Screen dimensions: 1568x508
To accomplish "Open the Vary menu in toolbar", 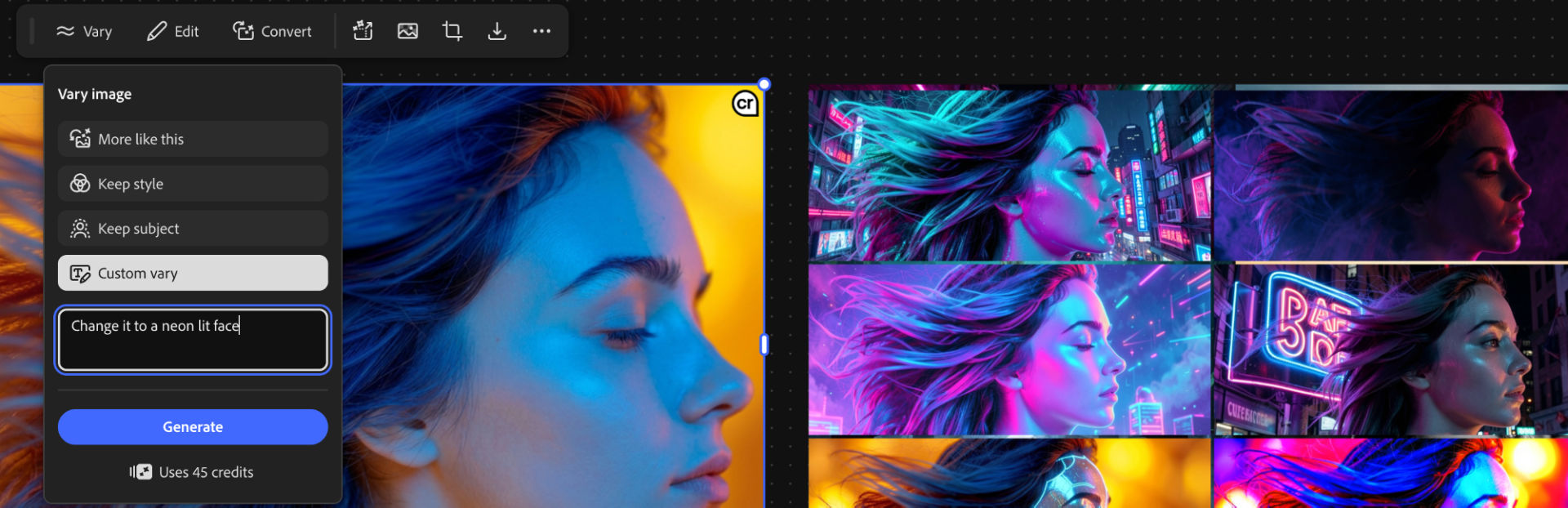I will click(x=84, y=31).
